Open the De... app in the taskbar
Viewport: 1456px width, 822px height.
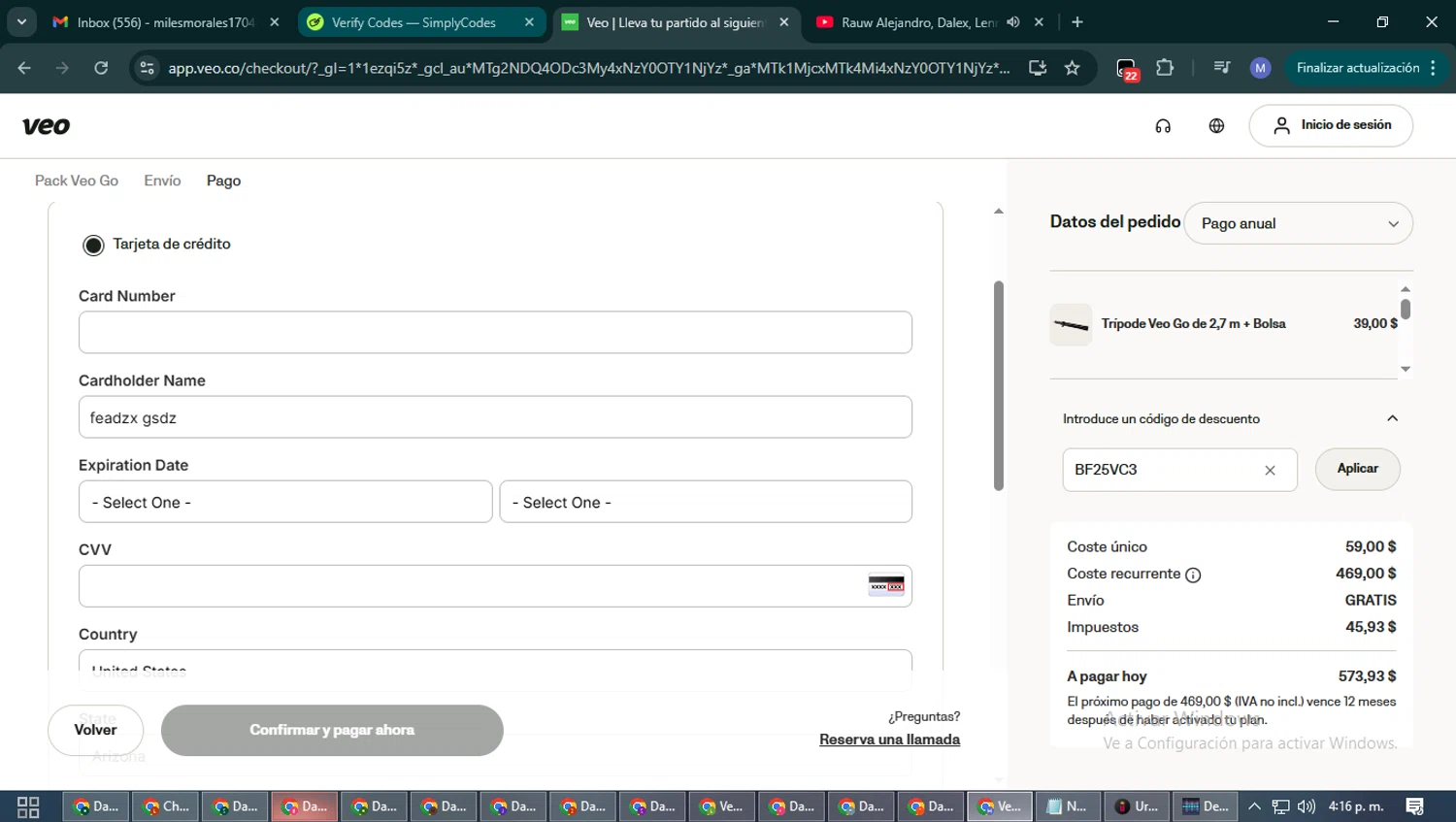coord(1205,806)
